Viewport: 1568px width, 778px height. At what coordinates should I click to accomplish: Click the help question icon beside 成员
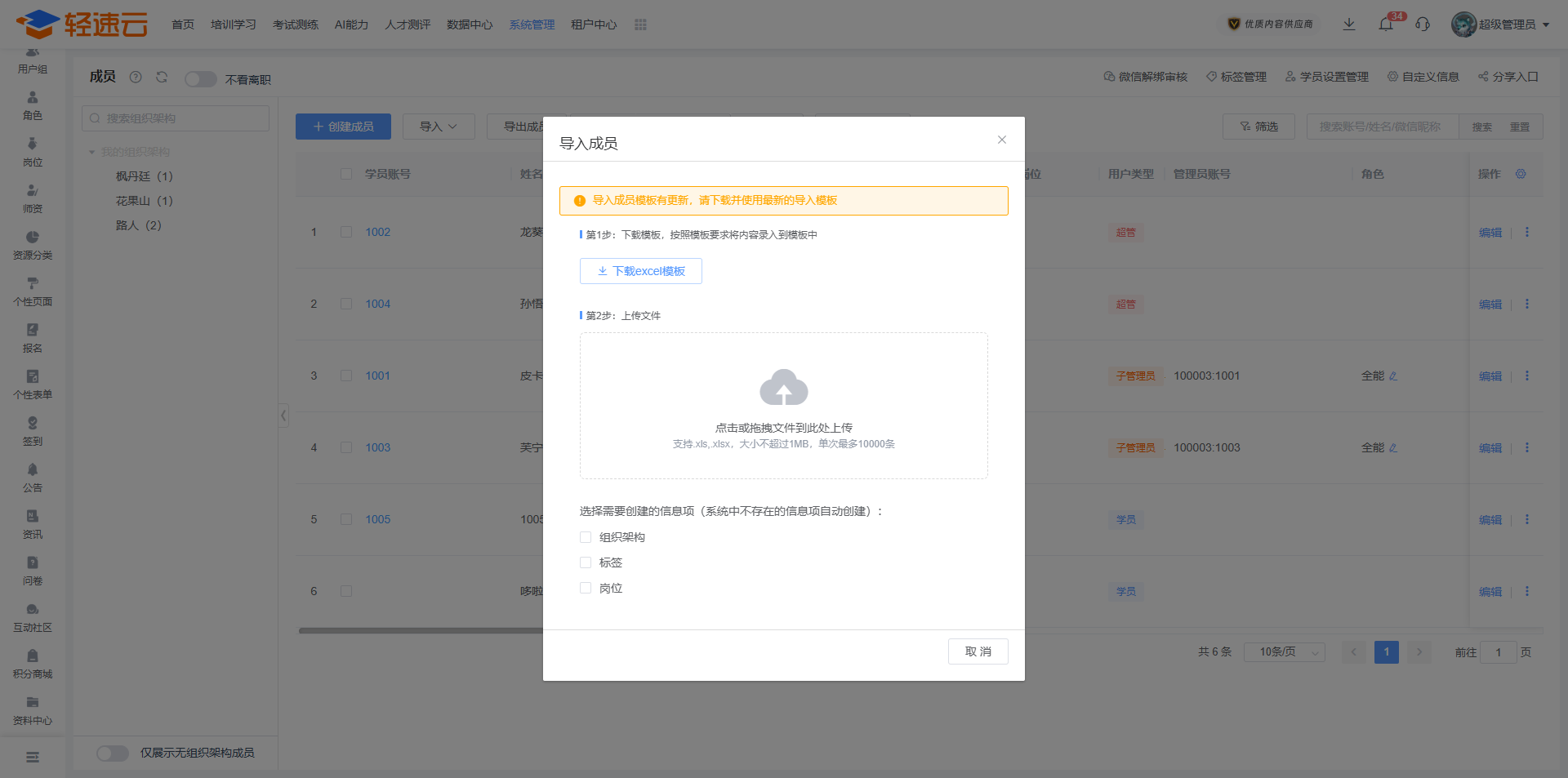point(136,77)
